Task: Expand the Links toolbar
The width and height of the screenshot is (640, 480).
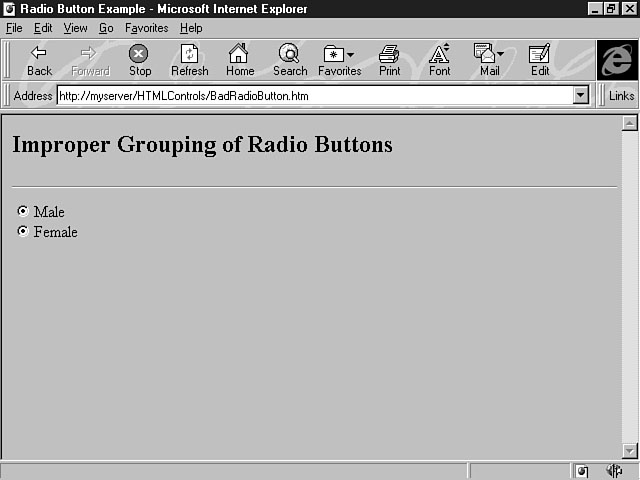Action: click(x=620, y=96)
